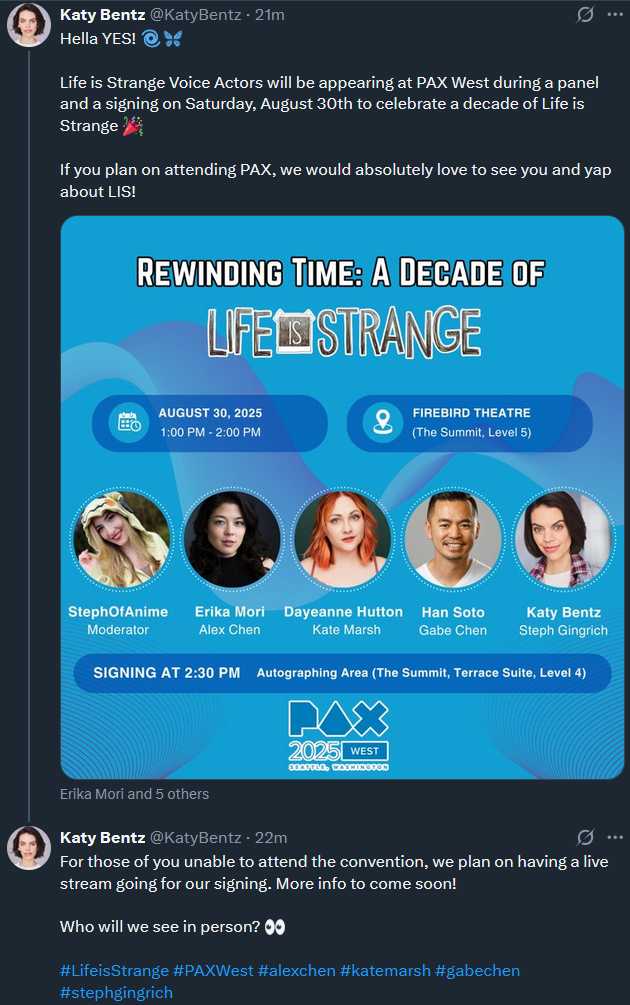Open more options menu on second tweet

point(615,837)
